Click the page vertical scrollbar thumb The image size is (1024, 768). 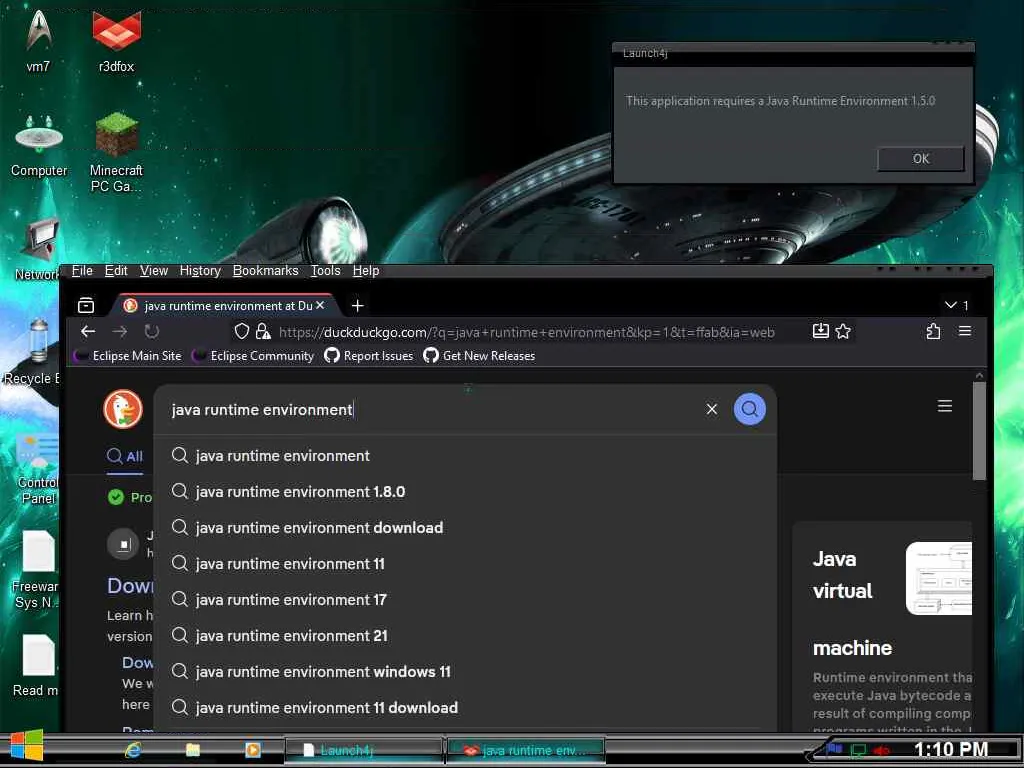979,431
